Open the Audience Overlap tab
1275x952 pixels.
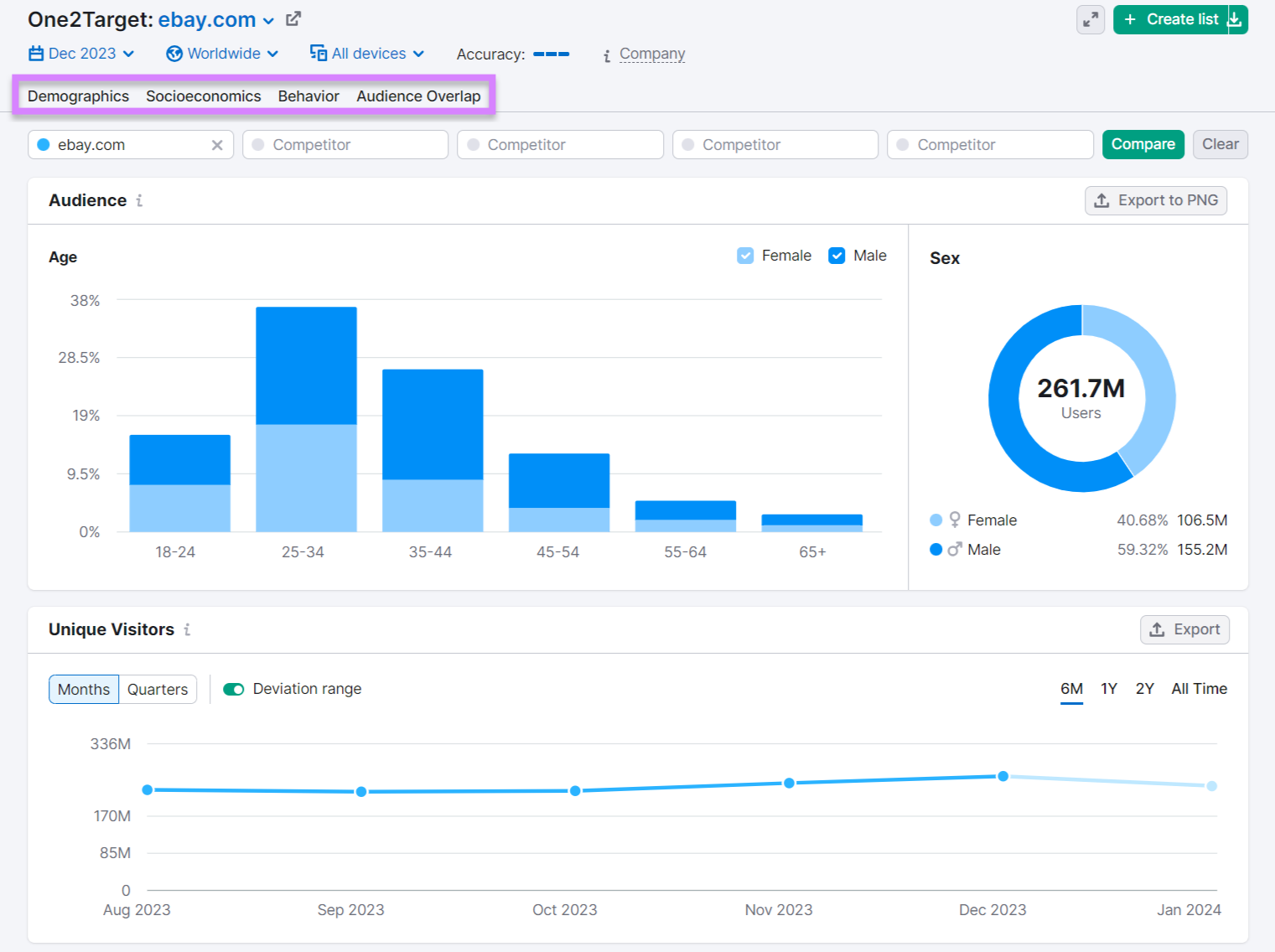tap(418, 96)
